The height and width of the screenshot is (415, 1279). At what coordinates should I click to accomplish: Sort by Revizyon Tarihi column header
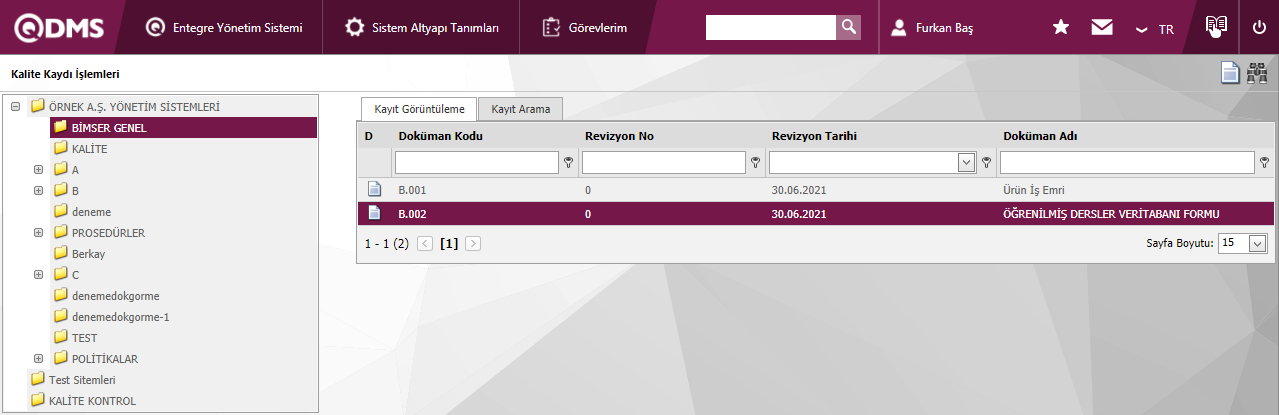point(816,135)
